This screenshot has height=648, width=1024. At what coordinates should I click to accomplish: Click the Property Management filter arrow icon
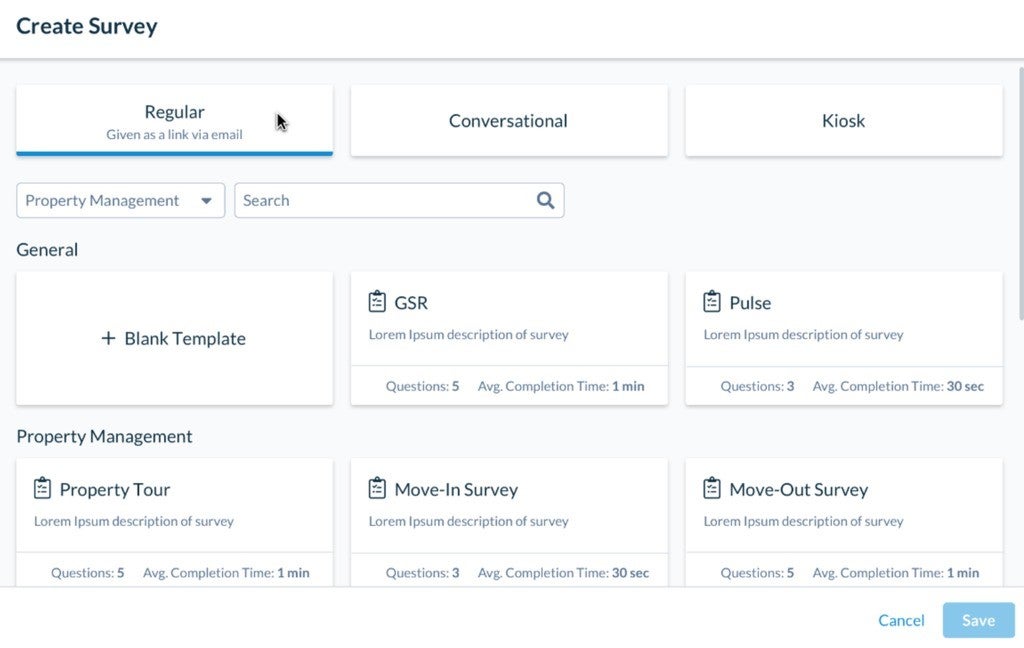pos(208,200)
